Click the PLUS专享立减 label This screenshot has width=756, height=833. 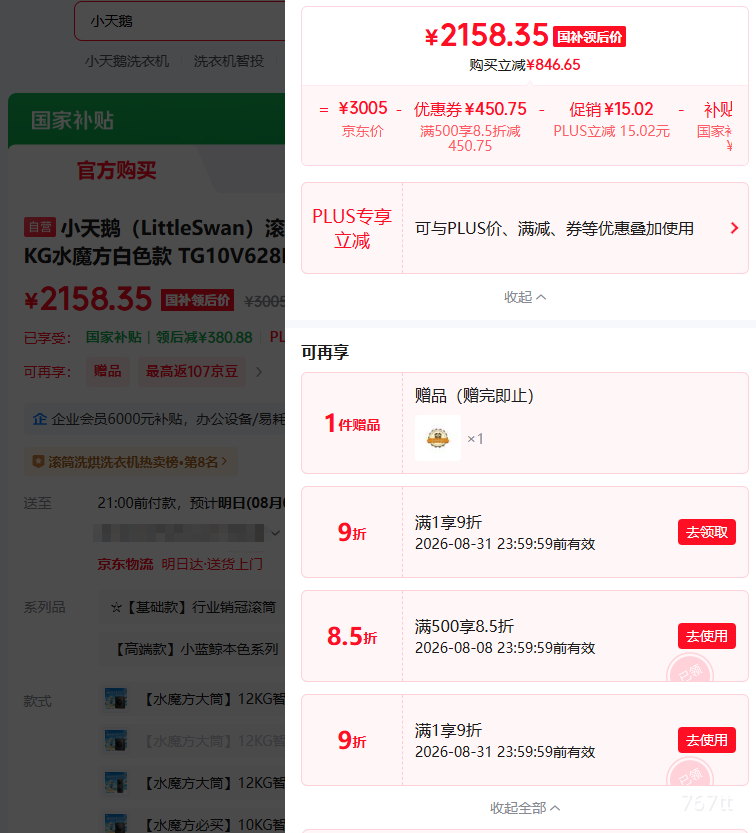click(x=352, y=228)
